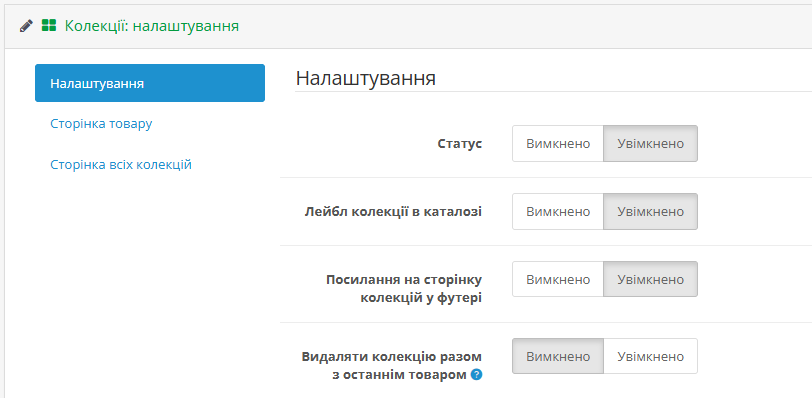Click the Налаштування section heading
The width and height of the screenshot is (812, 398).
tap(366, 78)
